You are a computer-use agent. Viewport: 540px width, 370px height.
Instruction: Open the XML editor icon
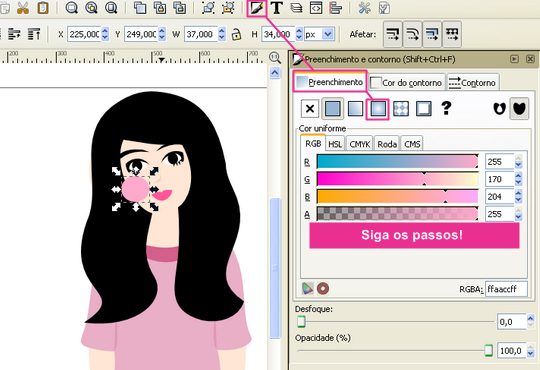point(316,8)
